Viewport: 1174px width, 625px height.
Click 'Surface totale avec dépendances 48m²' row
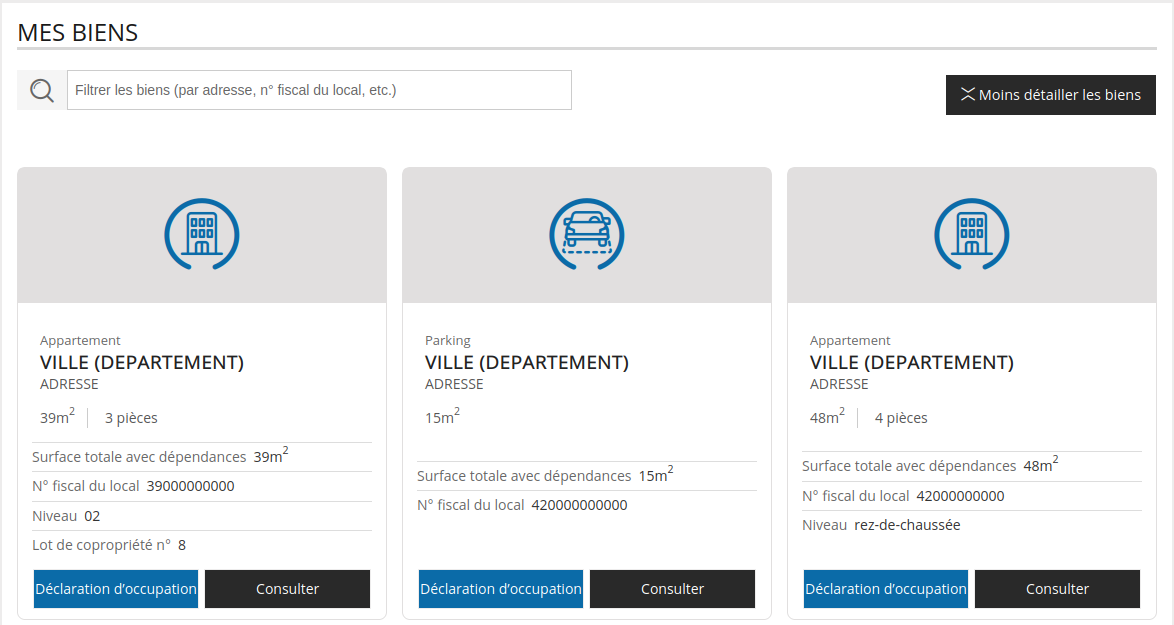click(x=971, y=466)
